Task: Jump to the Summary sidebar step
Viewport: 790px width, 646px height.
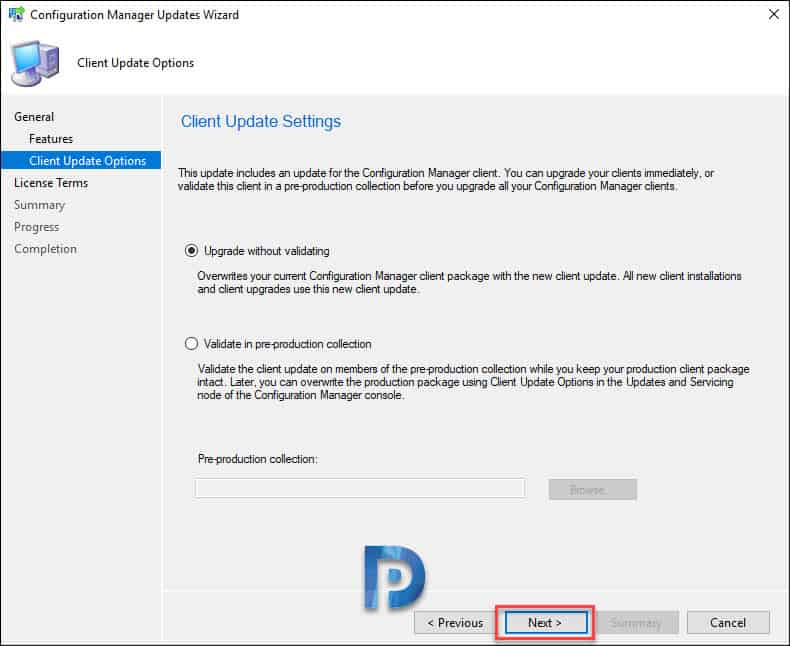Action: click(x=39, y=205)
